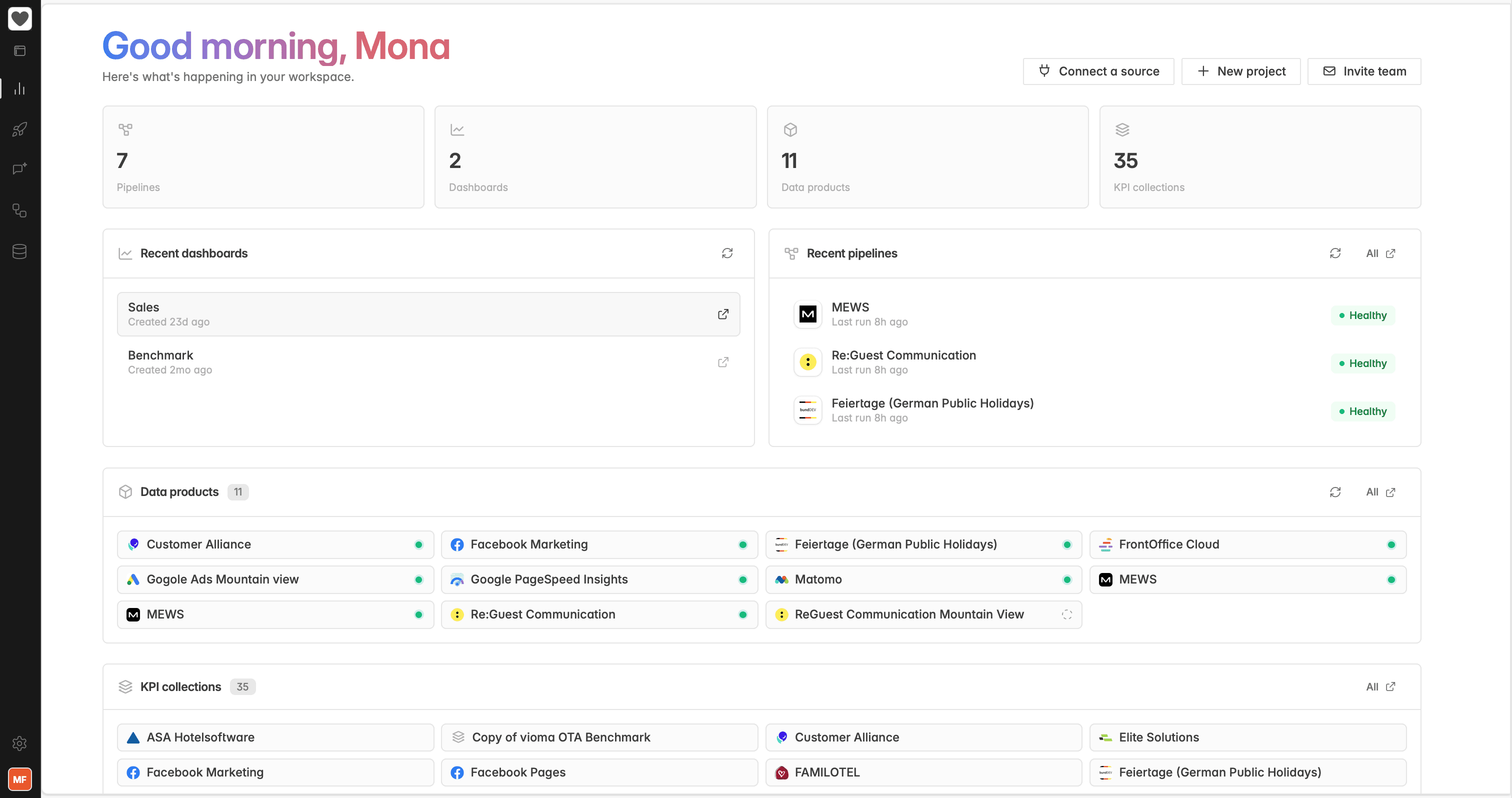Open the bar chart dashboards sidebar icon
1512x798 pixels.
(x=20, y=88)
